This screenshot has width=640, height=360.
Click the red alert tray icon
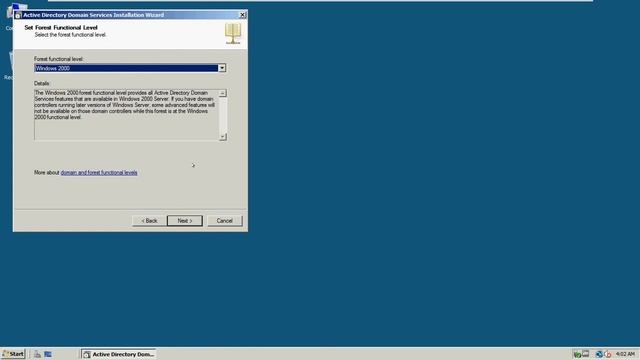pos(608,354)
